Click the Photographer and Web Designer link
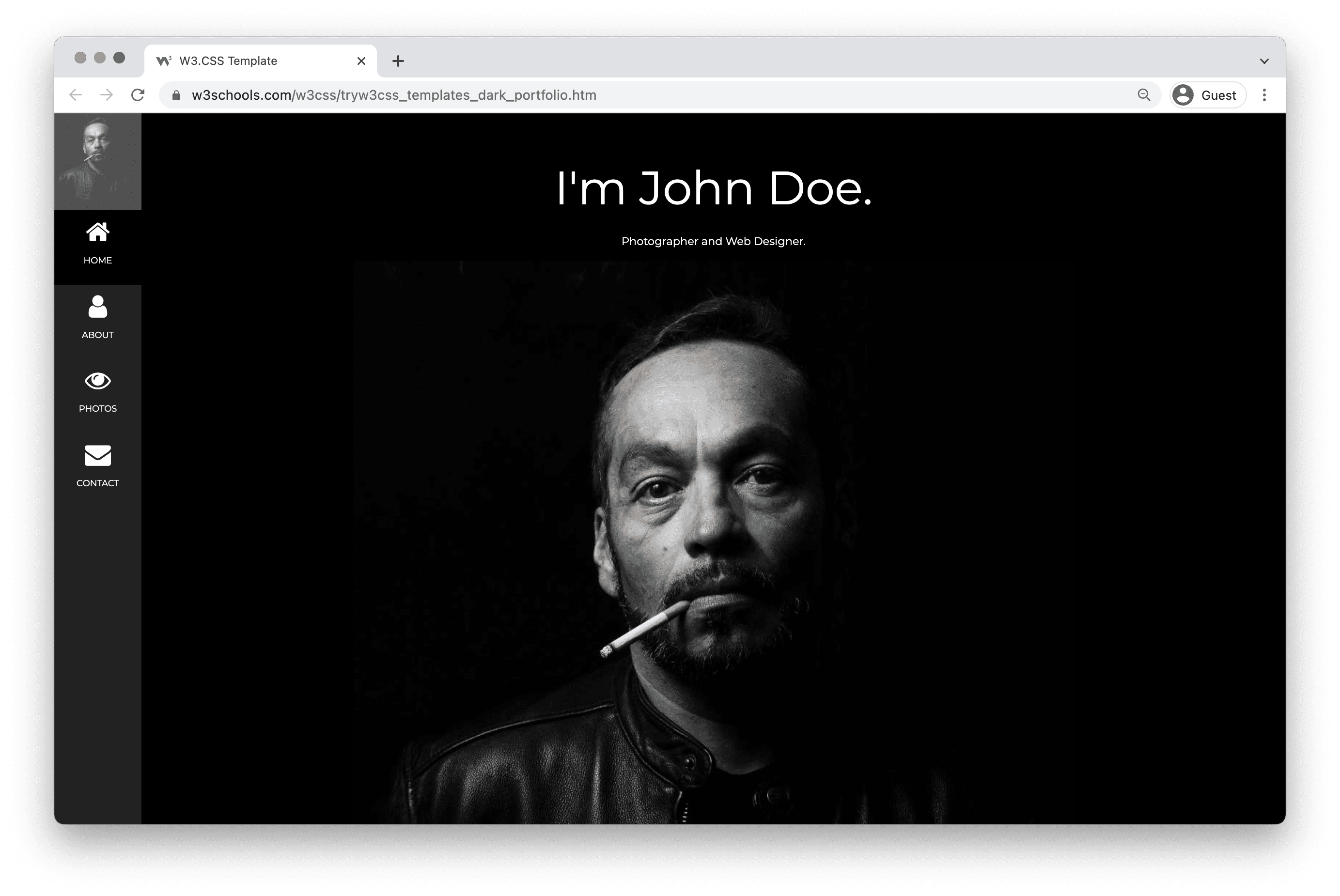Viewport: 1340px width, 896px height. coord(712,240)
